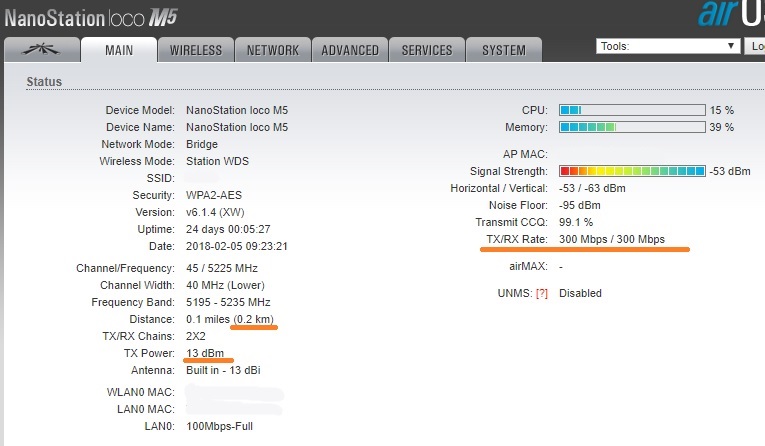Select the 99.1 % CCQ value
This screenshot has height=446, width=765.
[576, 223]
